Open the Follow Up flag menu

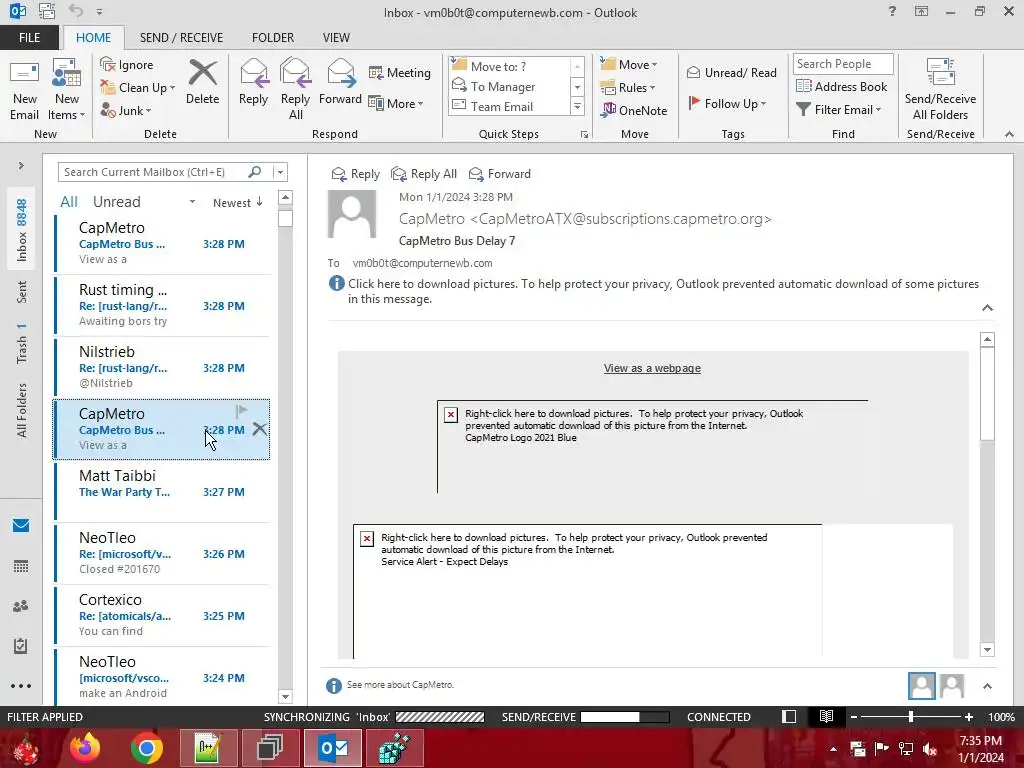(727, 103)
